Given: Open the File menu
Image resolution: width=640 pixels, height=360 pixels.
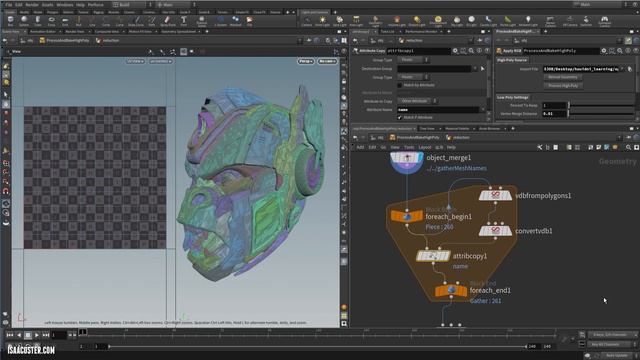Looking at the screenshot, I should click(9, 4).
